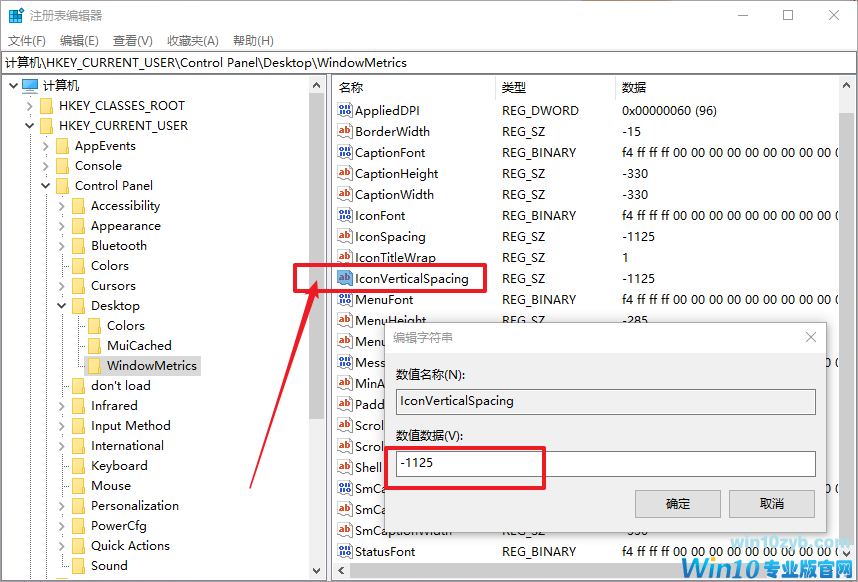The height and width of the screenshot is (582, 858).
Task: Open the 查看(V) menu
Action: pos(132,40)
